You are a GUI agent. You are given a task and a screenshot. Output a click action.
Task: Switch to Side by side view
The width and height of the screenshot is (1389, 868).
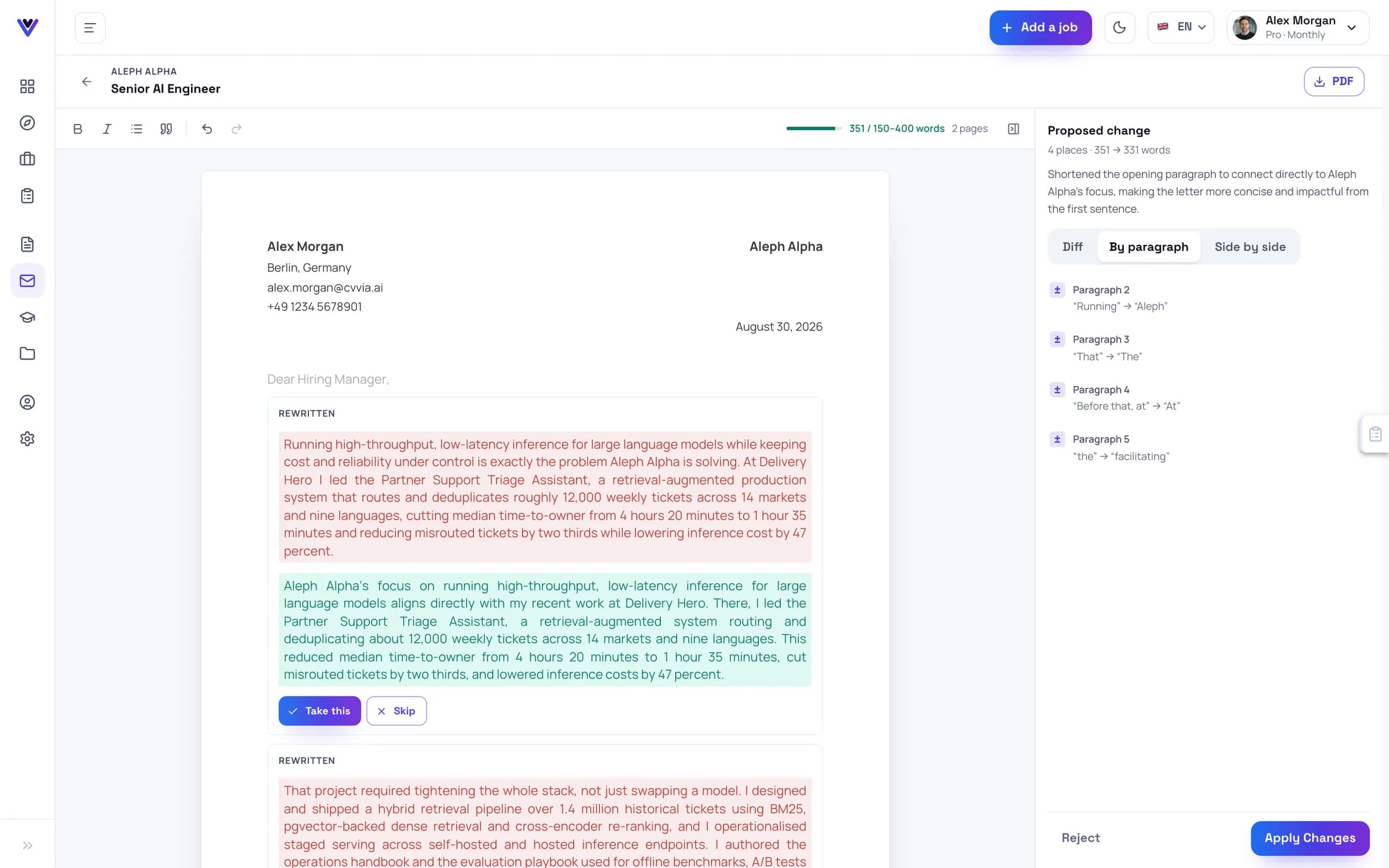click(1250, 247)
